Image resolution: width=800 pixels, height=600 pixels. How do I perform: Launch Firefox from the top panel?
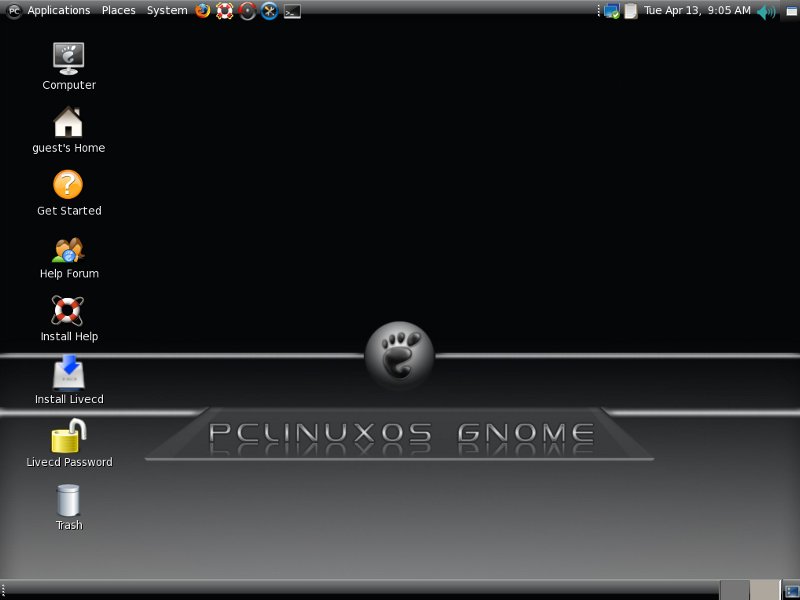pos(203,11)
